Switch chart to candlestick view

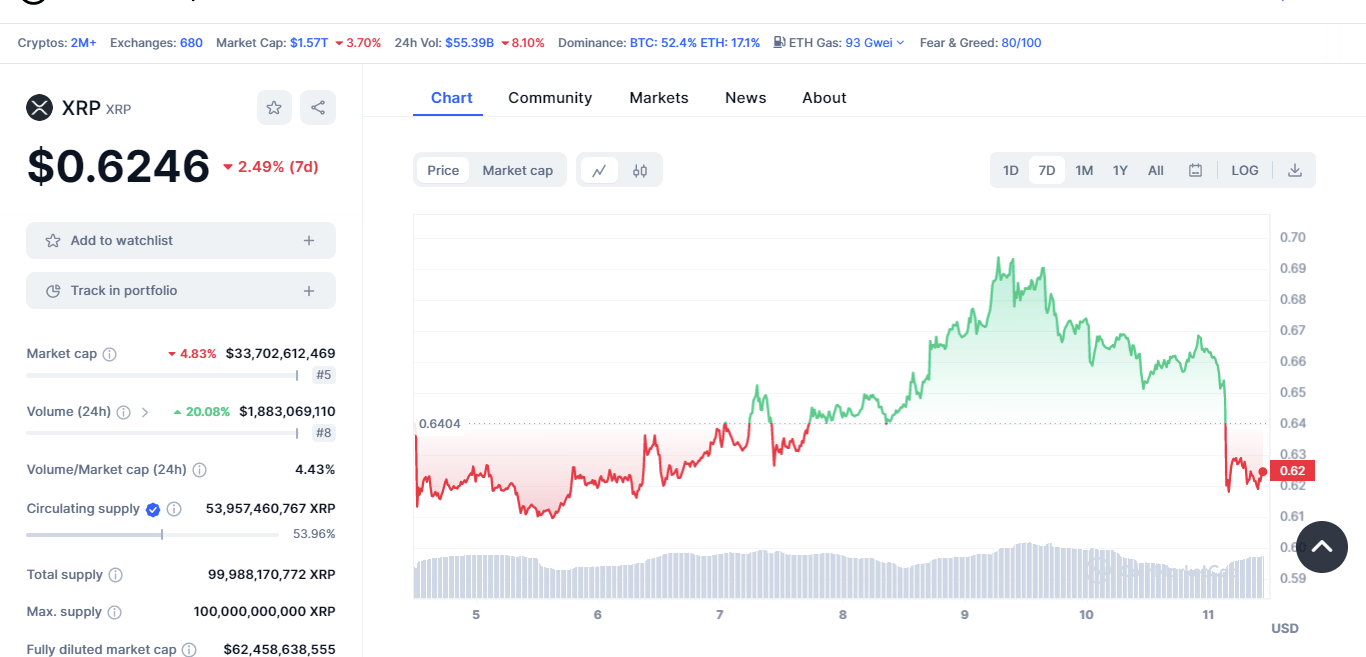[640, 170]
